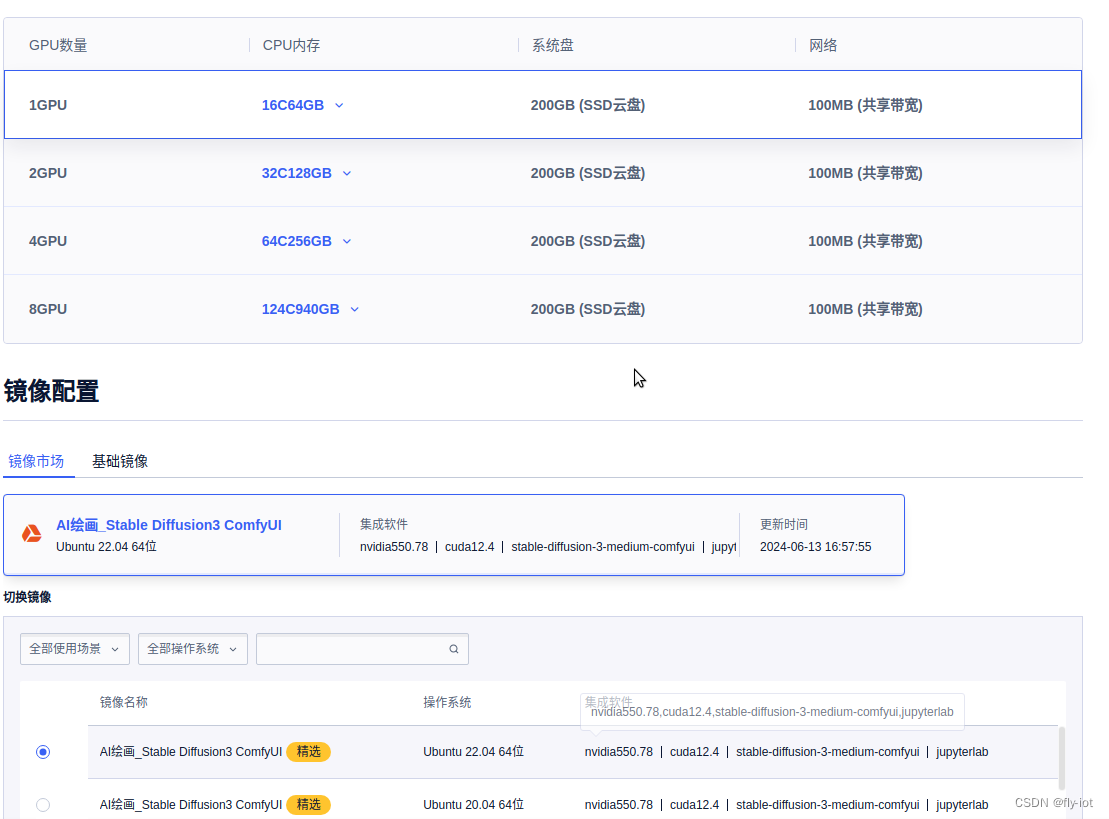Click the 系统盘 column header
Image resolution: width=1109 pixels, height=819 pixels.
[552, 45]
